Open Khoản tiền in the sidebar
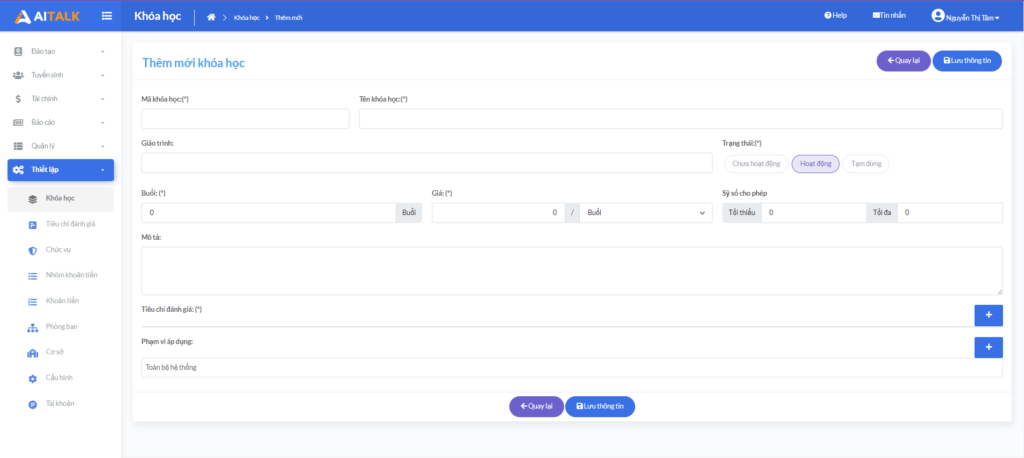The height and width of the screenshot is (458, 1024). tap(62, 301)
